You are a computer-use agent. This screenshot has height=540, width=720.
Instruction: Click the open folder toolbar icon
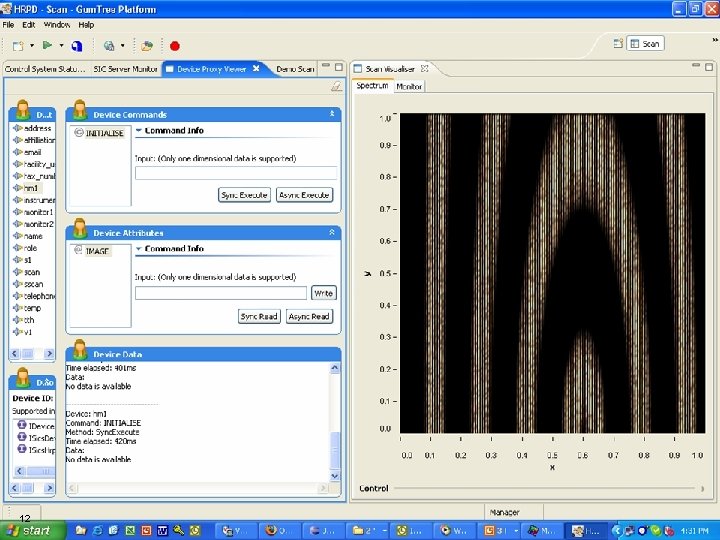point(147,46)
